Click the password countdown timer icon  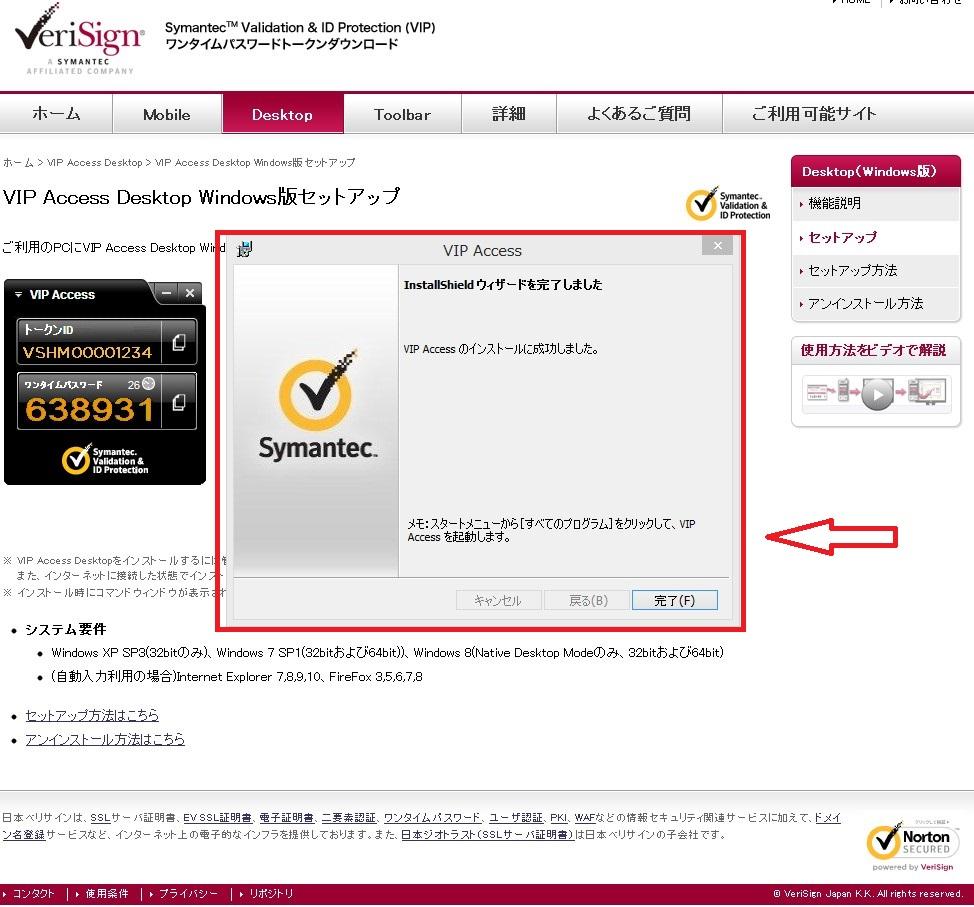pos(148,384)
